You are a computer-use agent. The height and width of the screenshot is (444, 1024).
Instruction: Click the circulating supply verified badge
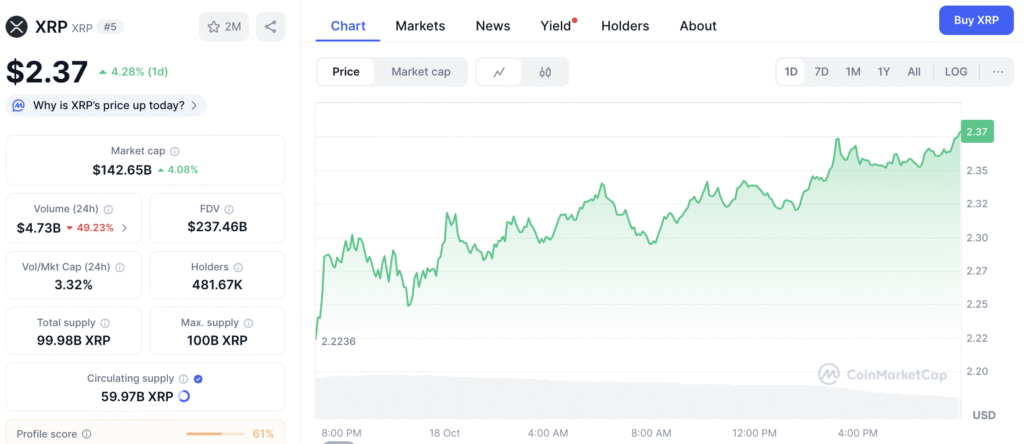coord(198,379)
